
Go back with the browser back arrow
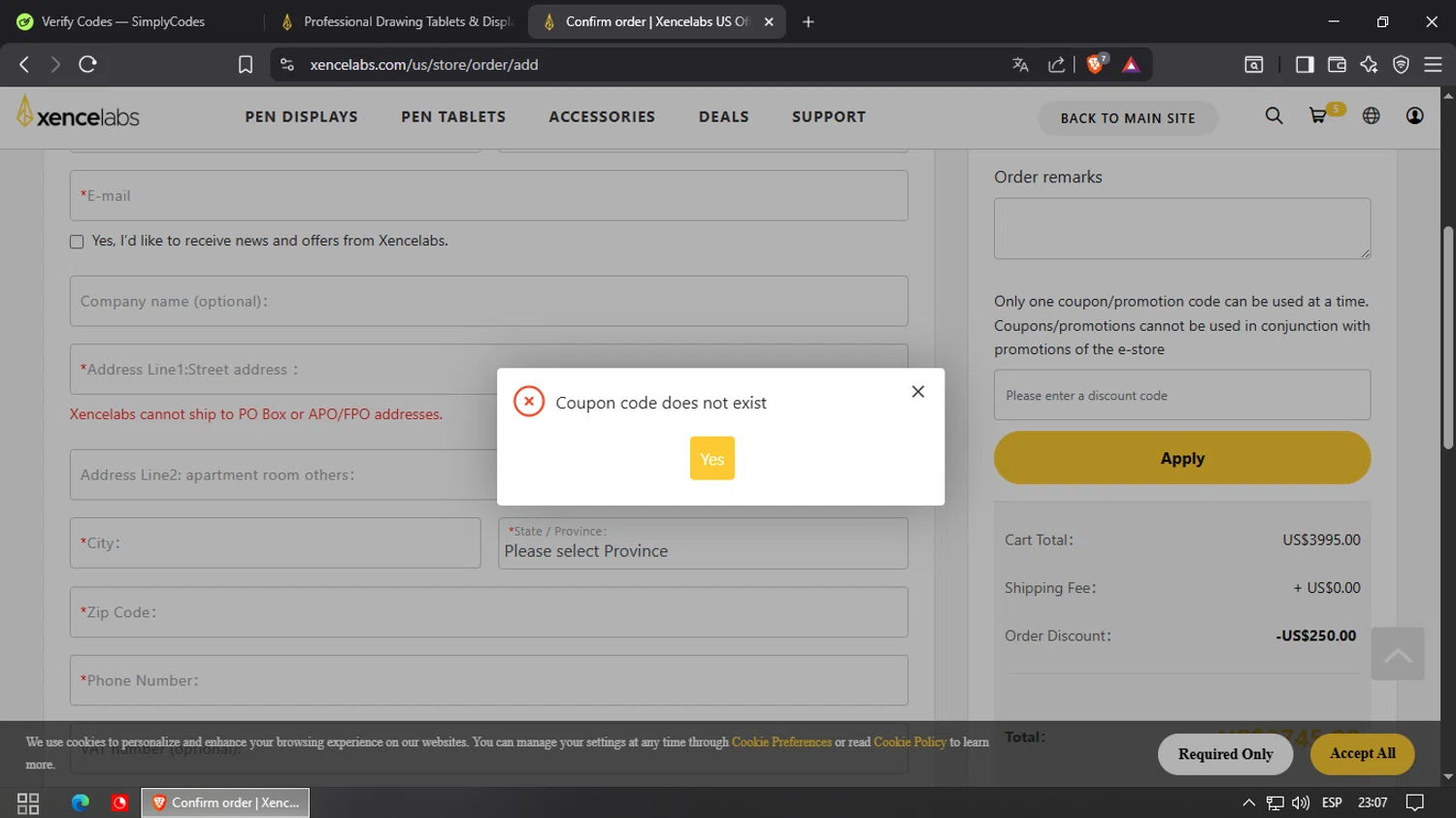click(x=24, y=64)
